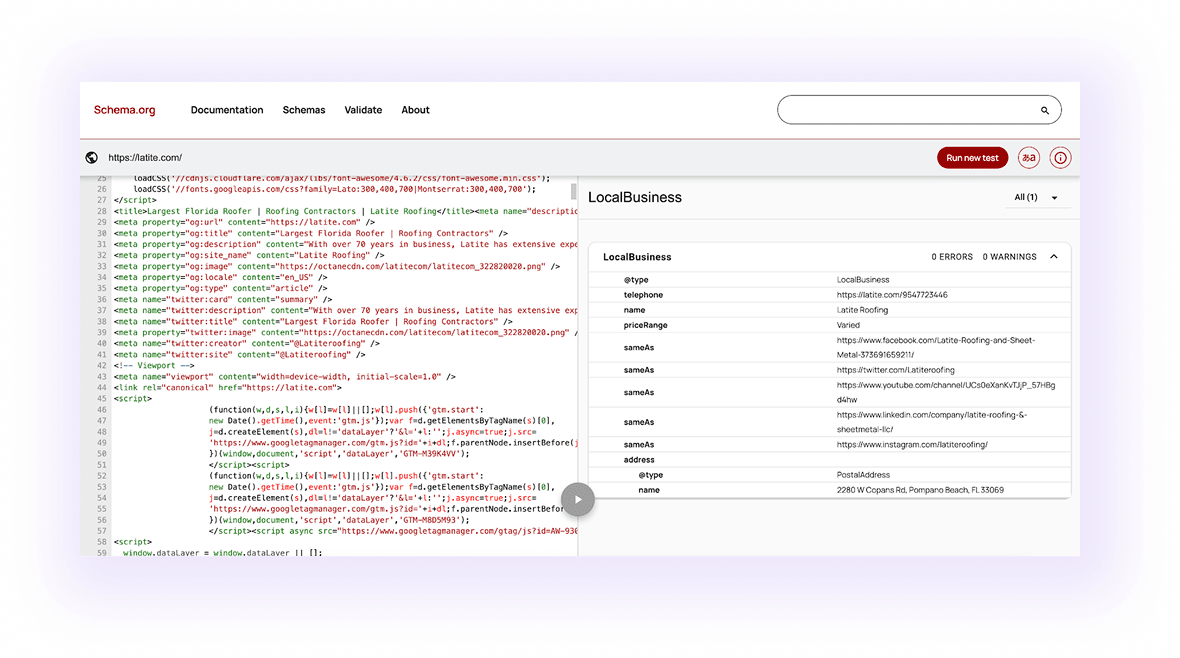This screenshot has width=1180, height=658.
Task: Click the Run new test button
Action: point(972,157)
